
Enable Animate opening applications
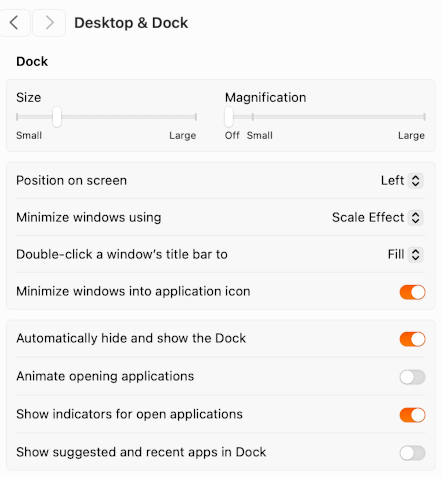pos(412,377)
